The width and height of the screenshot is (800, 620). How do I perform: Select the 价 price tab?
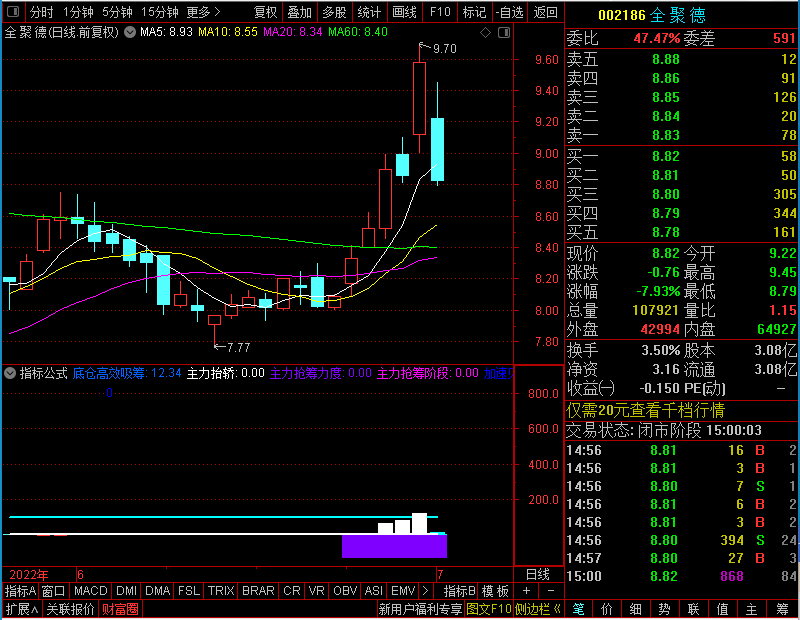(x=607, y=609)
